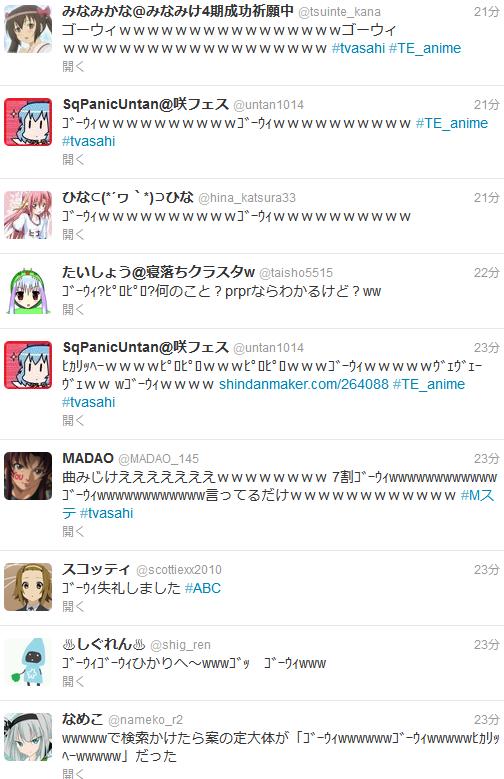
Task: Click the 22分 timestamp on taisho5515's tweet
Action: (486, 273)
